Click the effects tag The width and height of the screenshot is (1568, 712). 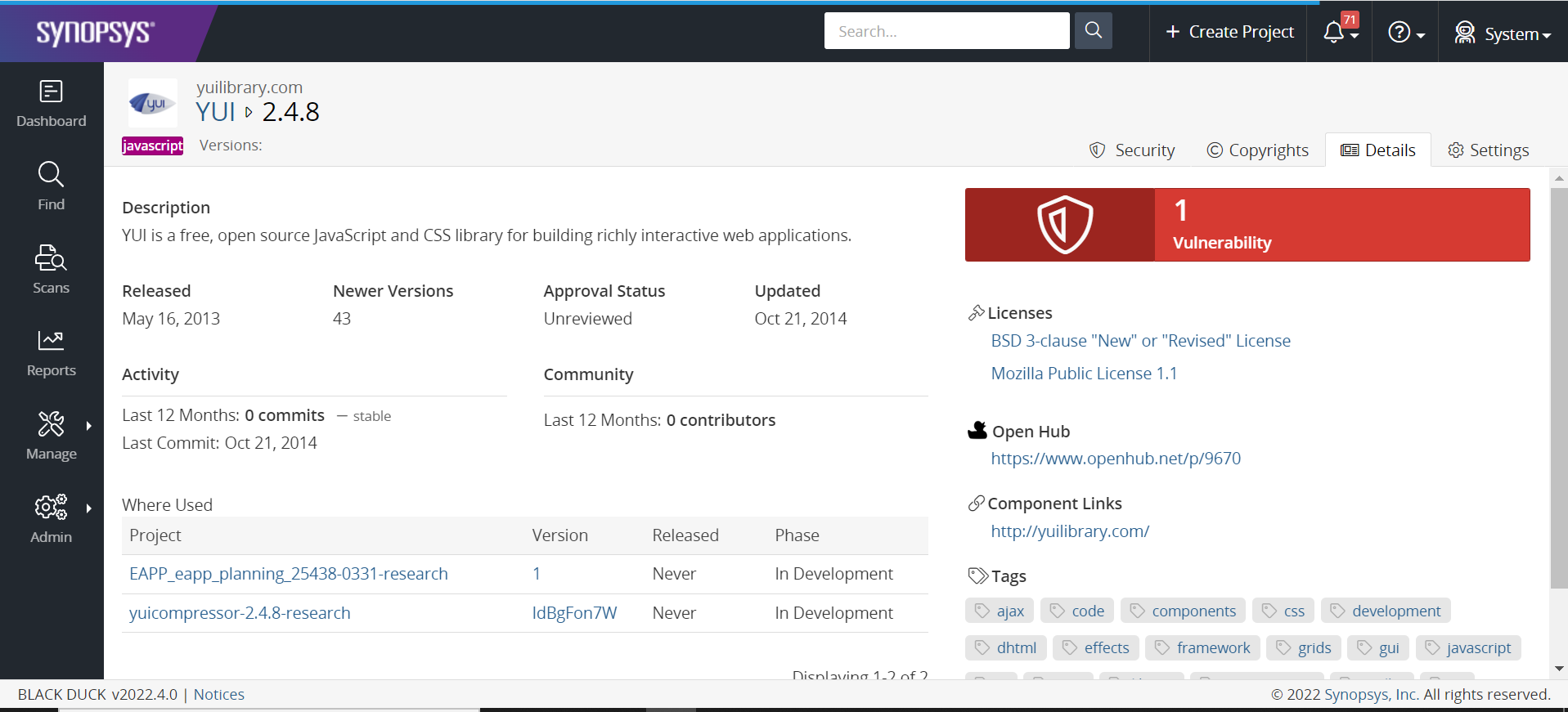pos(1096,647)
